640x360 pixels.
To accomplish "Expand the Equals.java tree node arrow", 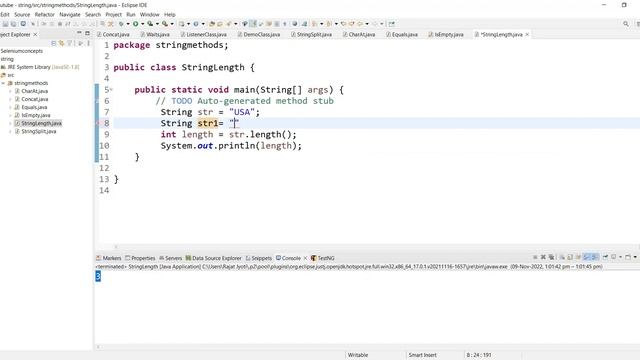I will [10, 107].
